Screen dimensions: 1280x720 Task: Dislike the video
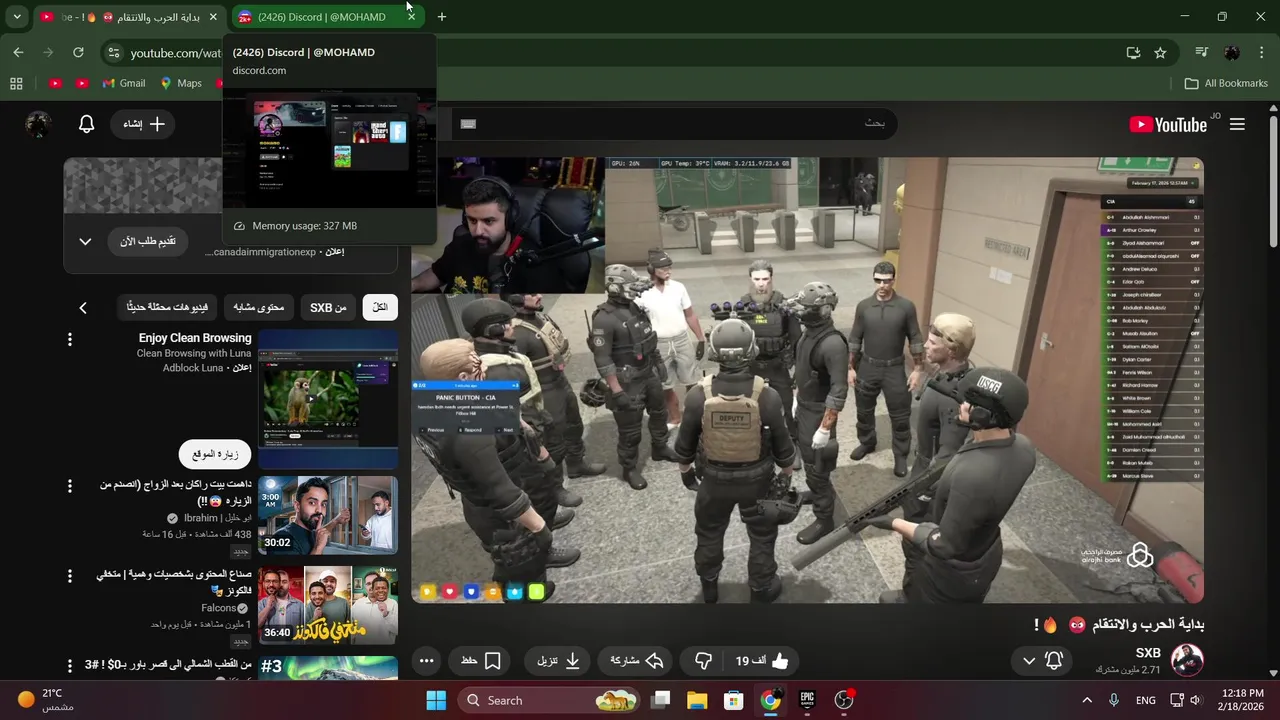point(703,661)
